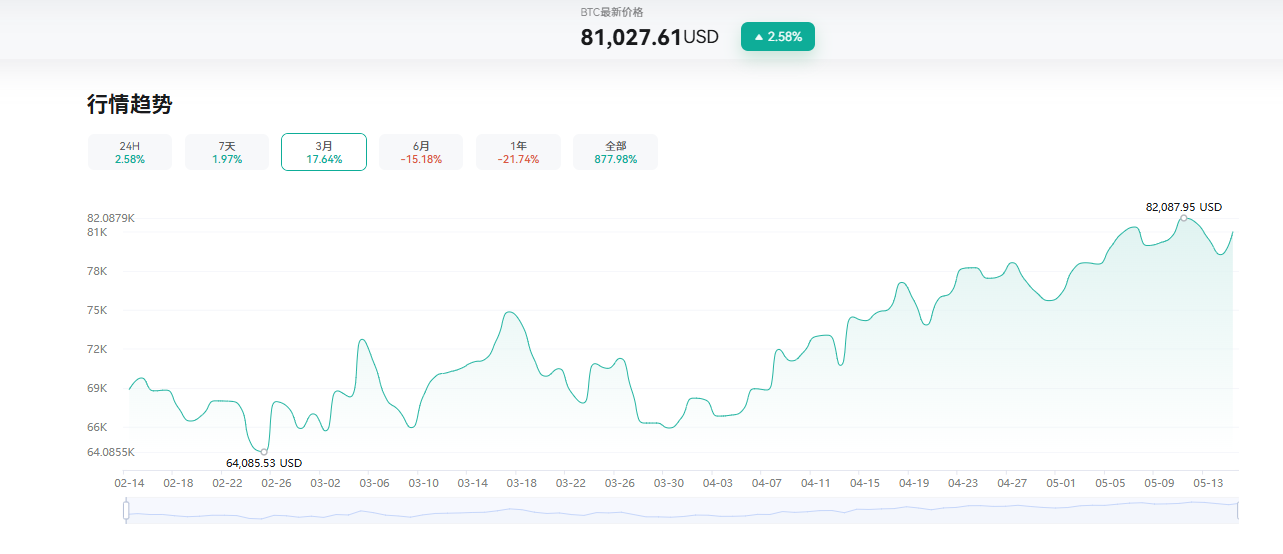Click the chart's mini overview range bar
The image size is (1283, 554).
pos(682,510)
